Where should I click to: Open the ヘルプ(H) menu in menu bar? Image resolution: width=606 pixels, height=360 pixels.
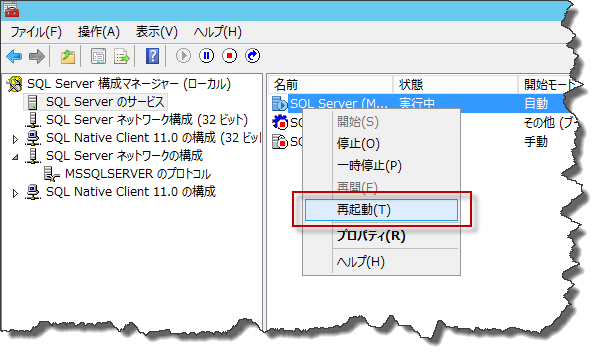(x=218, y=32)
